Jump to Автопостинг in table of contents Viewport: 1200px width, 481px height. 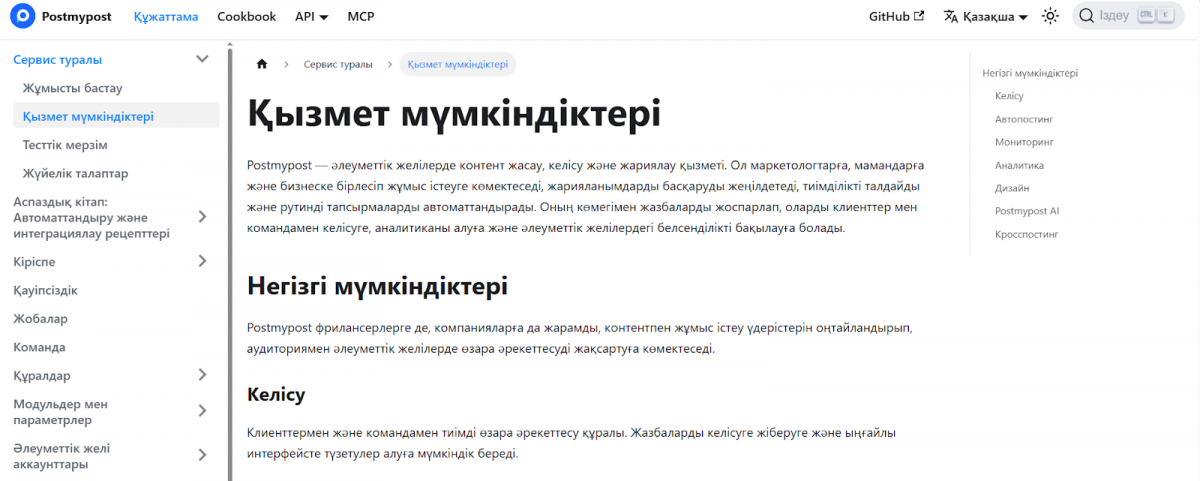click(x=1024, y=119)
